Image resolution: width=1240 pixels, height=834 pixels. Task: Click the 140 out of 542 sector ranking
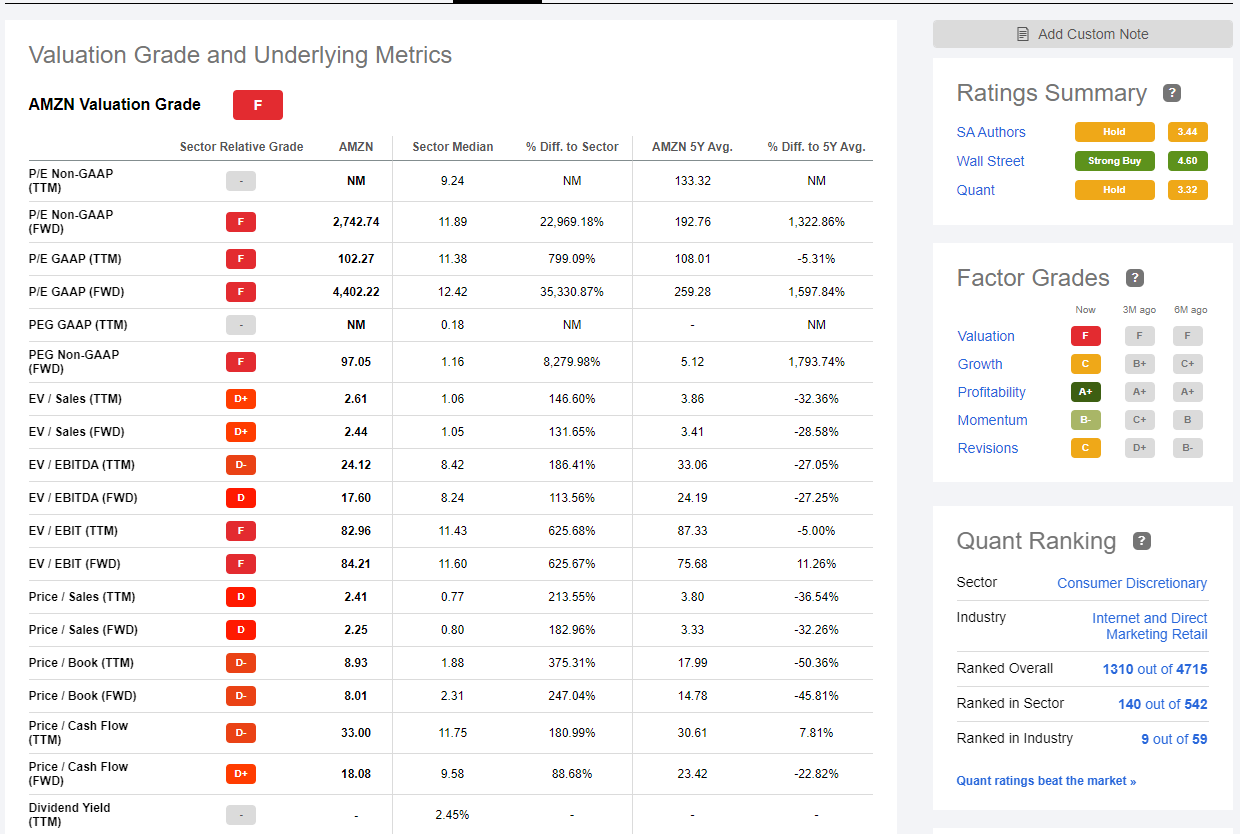(x=1163, y=704)
